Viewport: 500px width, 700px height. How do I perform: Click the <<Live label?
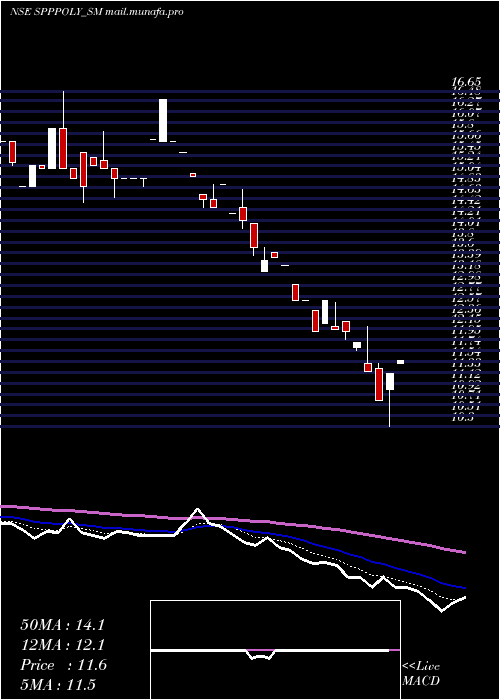(x=421, y=667)
